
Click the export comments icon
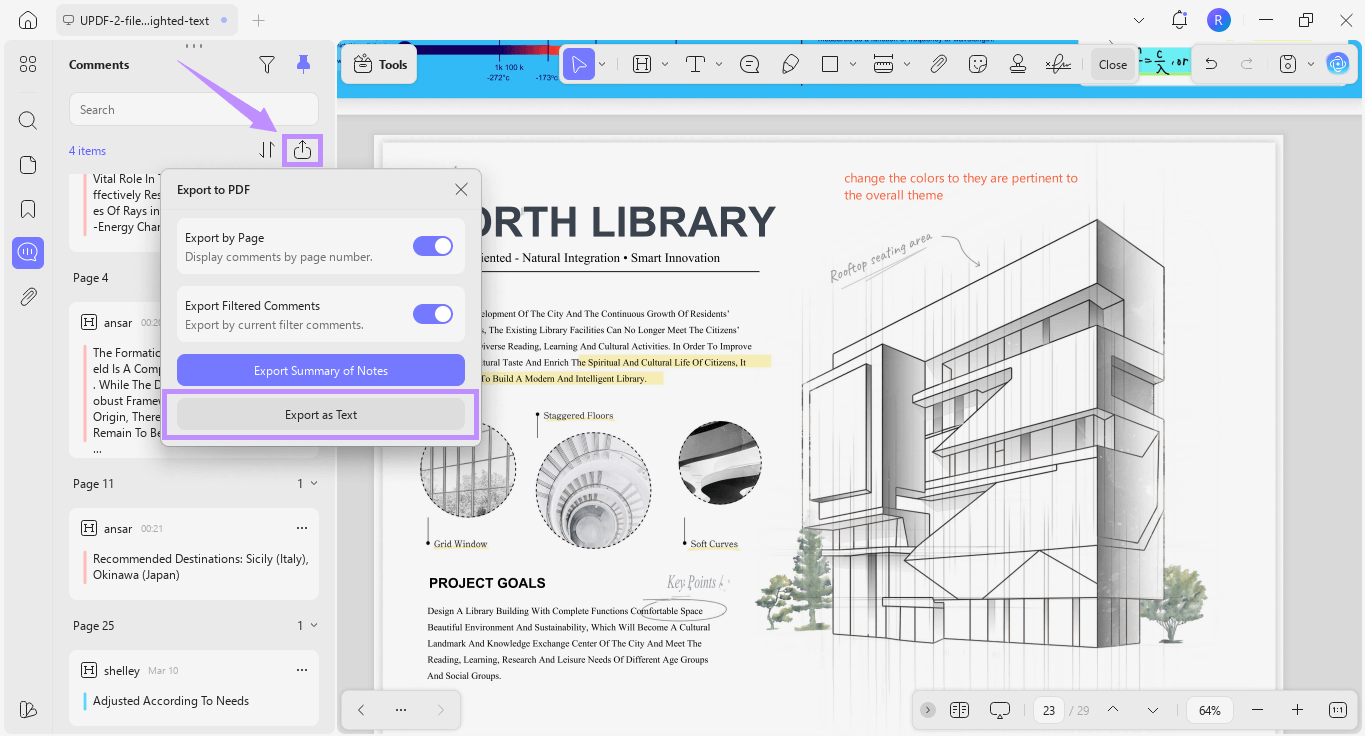pyautogui.click(x=303, y=150)
